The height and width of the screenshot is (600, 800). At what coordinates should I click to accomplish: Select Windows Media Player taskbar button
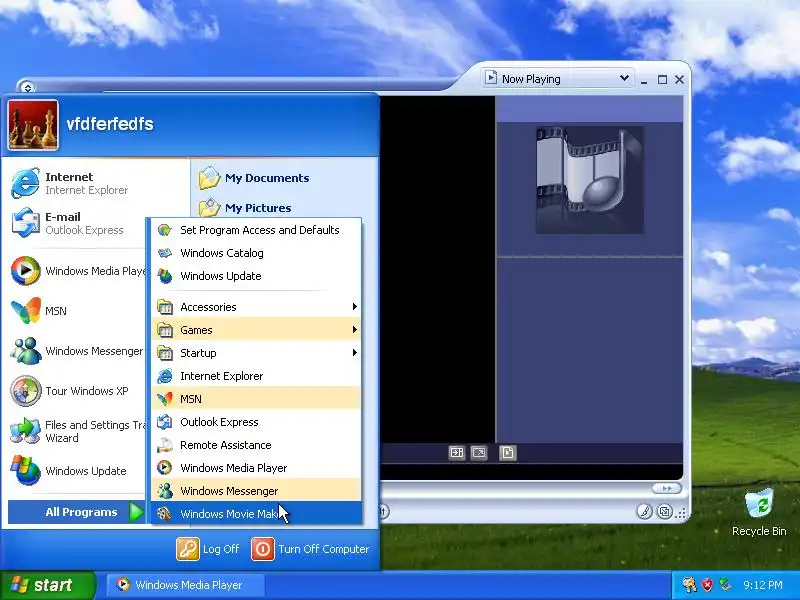point(186,585)
